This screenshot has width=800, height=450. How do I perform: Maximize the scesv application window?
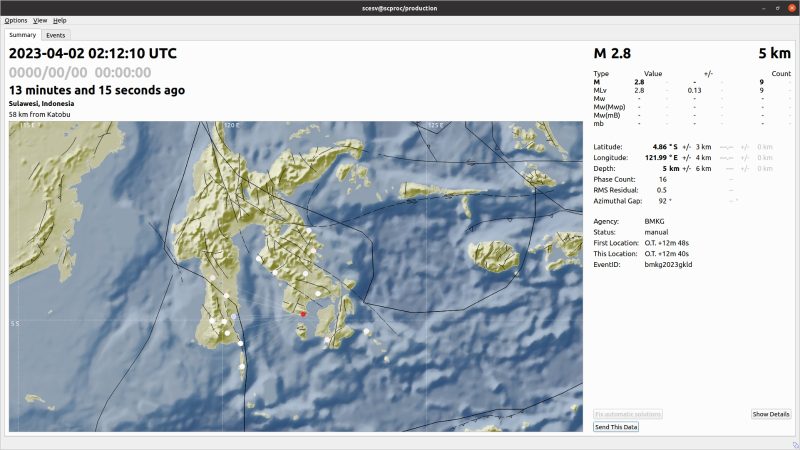pyautogui.click(x=778, y=8)
